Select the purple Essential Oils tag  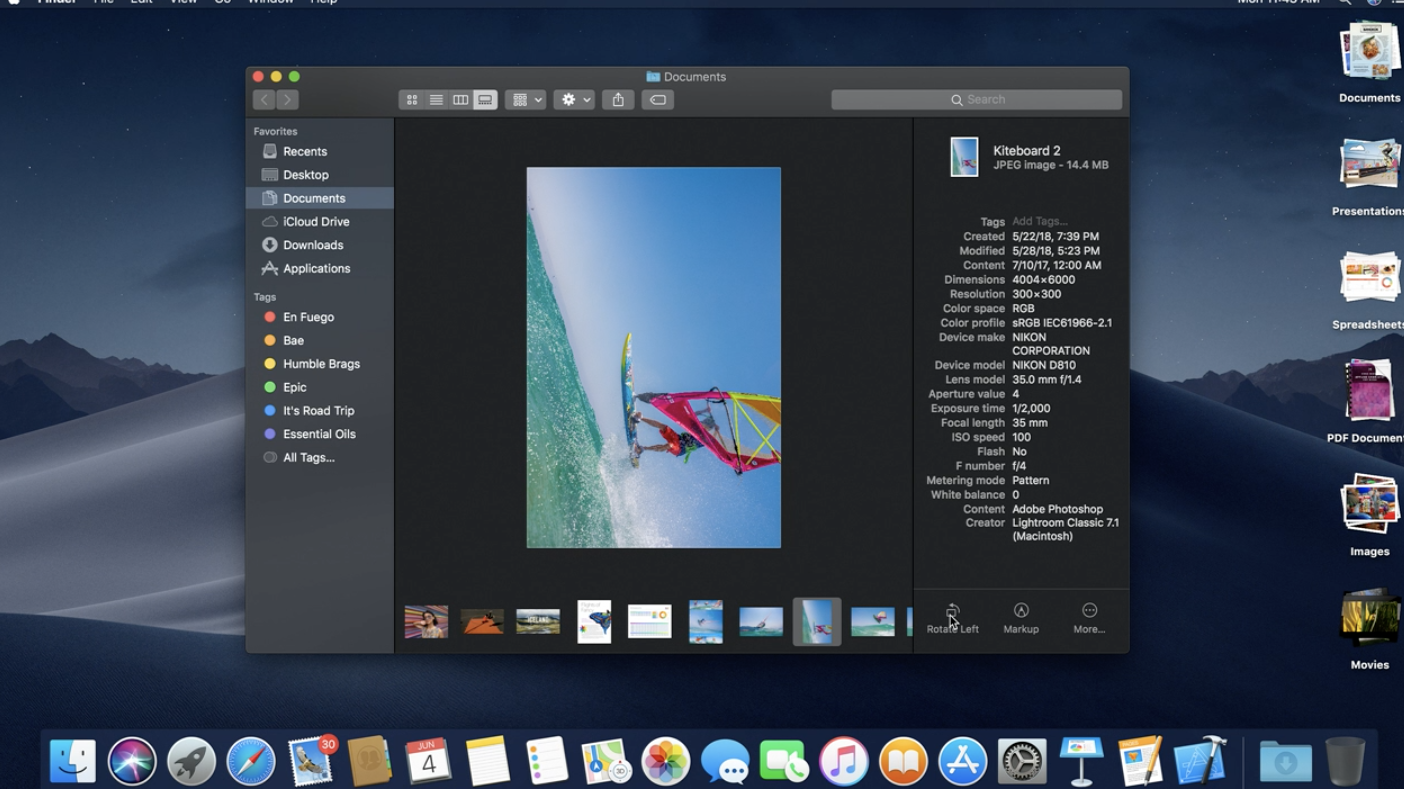[x=319, y=434]
